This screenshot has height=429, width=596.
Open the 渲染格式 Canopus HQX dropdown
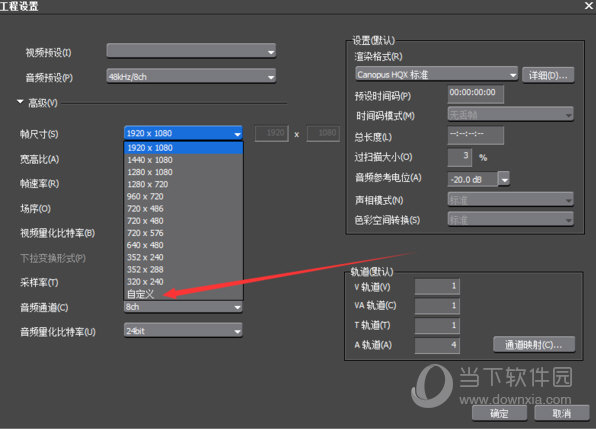pos(436,74)
